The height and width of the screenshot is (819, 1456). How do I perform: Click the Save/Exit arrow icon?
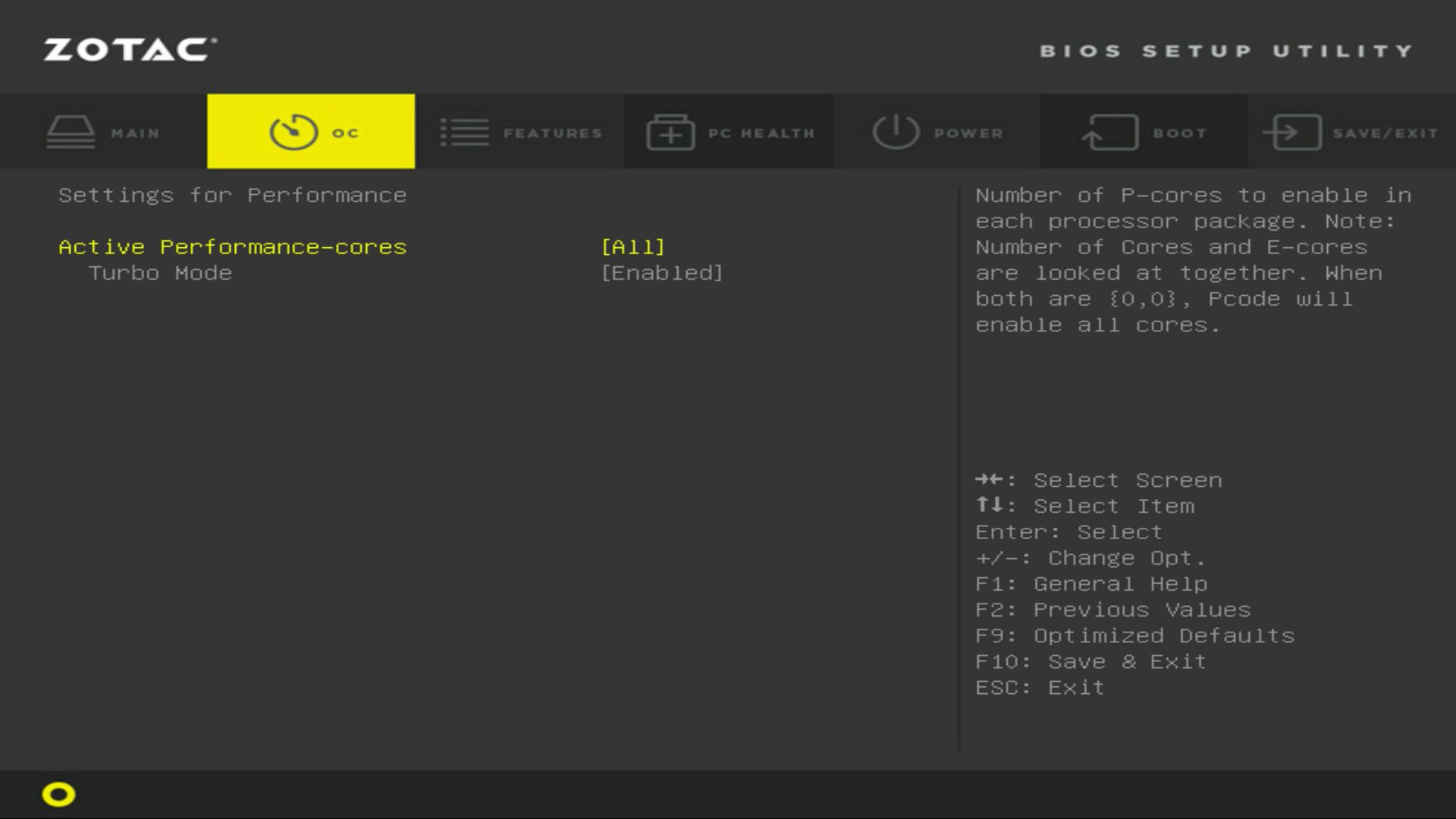1292,132
